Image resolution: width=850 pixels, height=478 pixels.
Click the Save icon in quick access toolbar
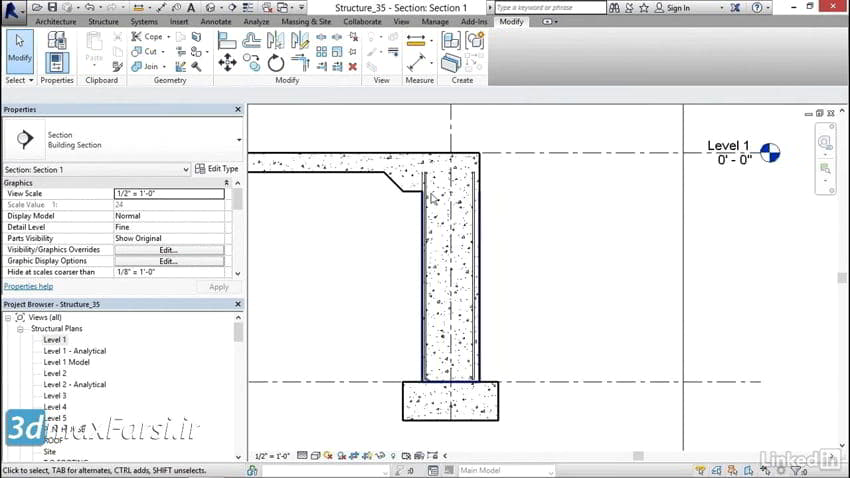point(54,8)
